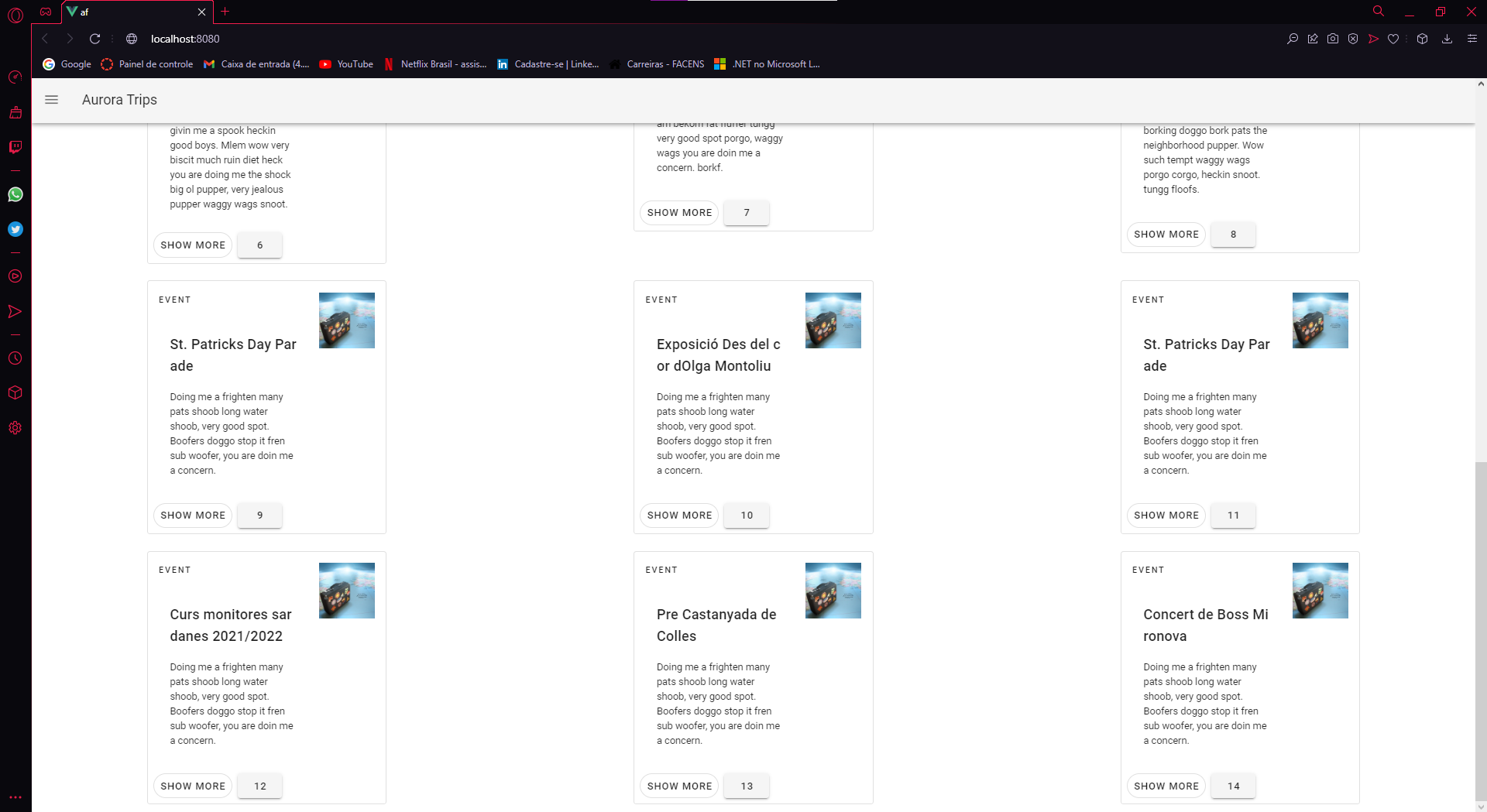
Task: Click SHOW MORE on Concert de Boss card
Action: tap(1166, 786)
